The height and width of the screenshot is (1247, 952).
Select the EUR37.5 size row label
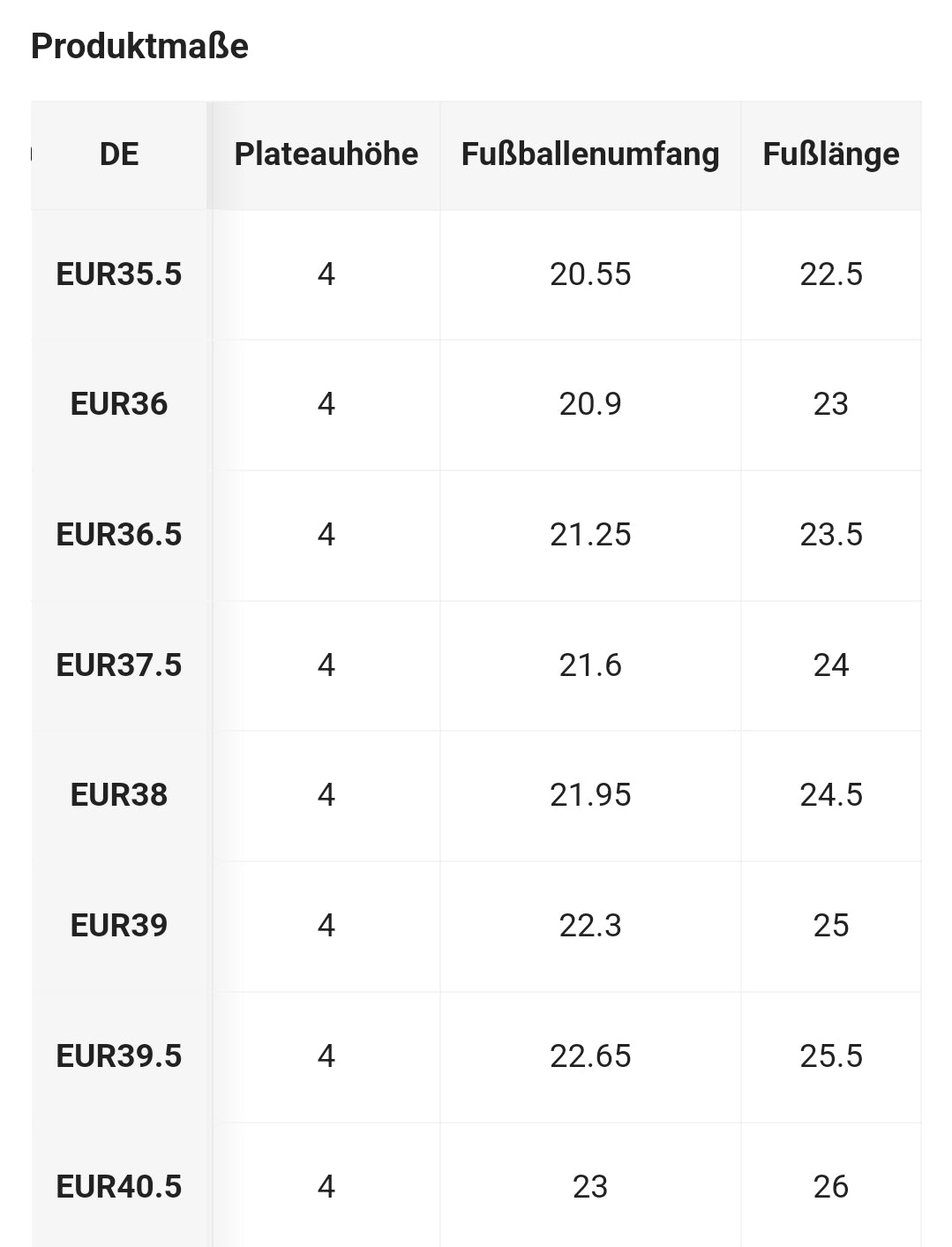pos(119,665)
